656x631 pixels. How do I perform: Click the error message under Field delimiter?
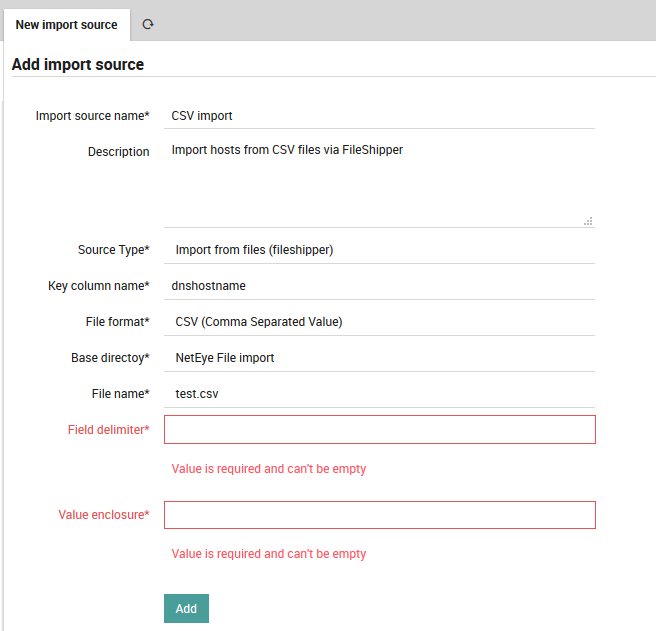click(268, 469)
